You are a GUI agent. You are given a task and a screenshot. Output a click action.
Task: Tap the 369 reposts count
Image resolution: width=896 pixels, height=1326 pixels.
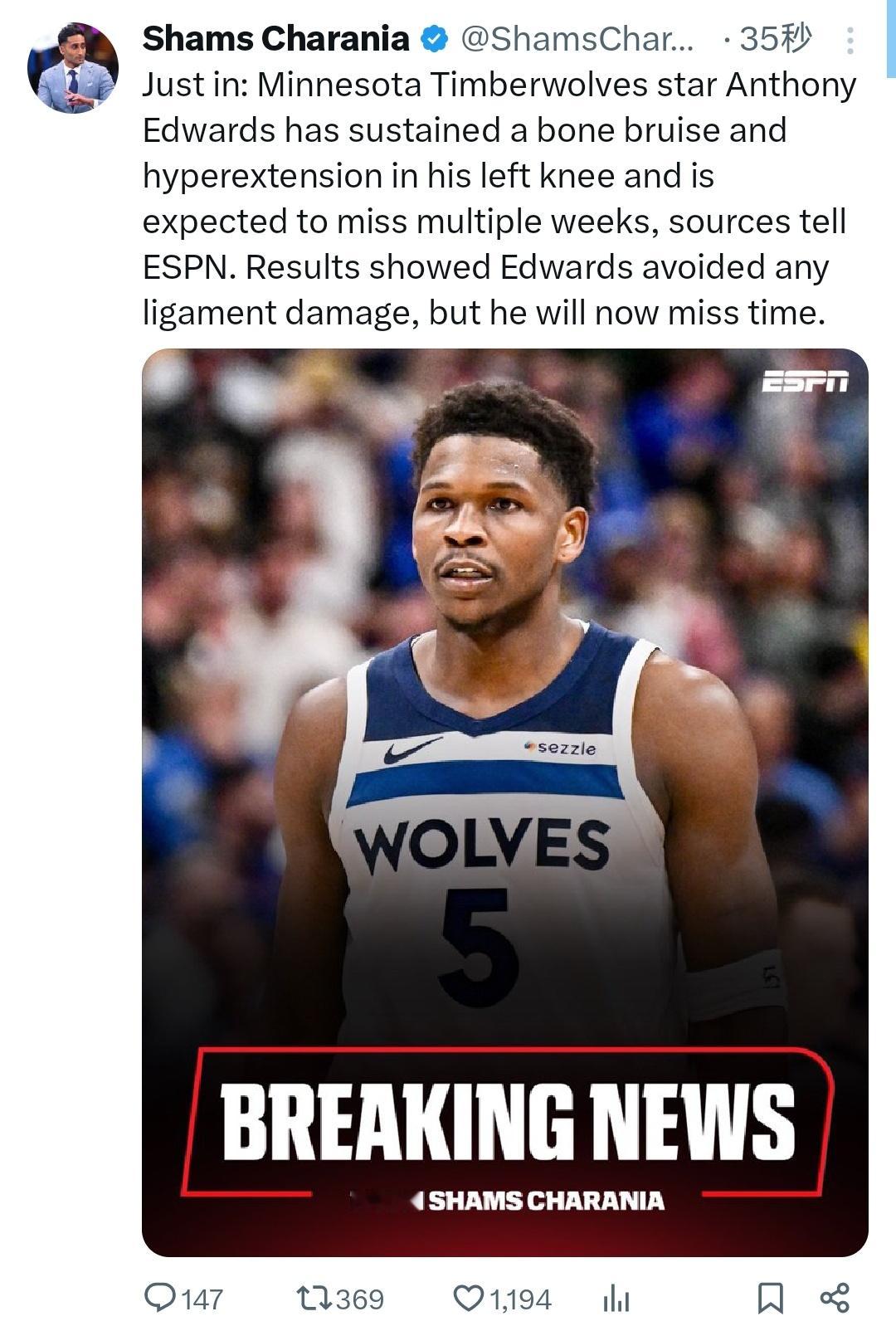pyautogui.click(x=360, y=1299)
